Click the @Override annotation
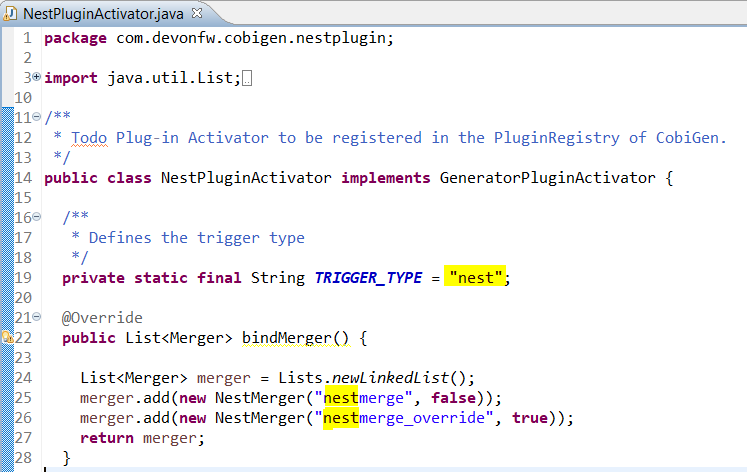The height and width of the screenshot is (472, 747). pyautogui.click(x=102, y=318)
